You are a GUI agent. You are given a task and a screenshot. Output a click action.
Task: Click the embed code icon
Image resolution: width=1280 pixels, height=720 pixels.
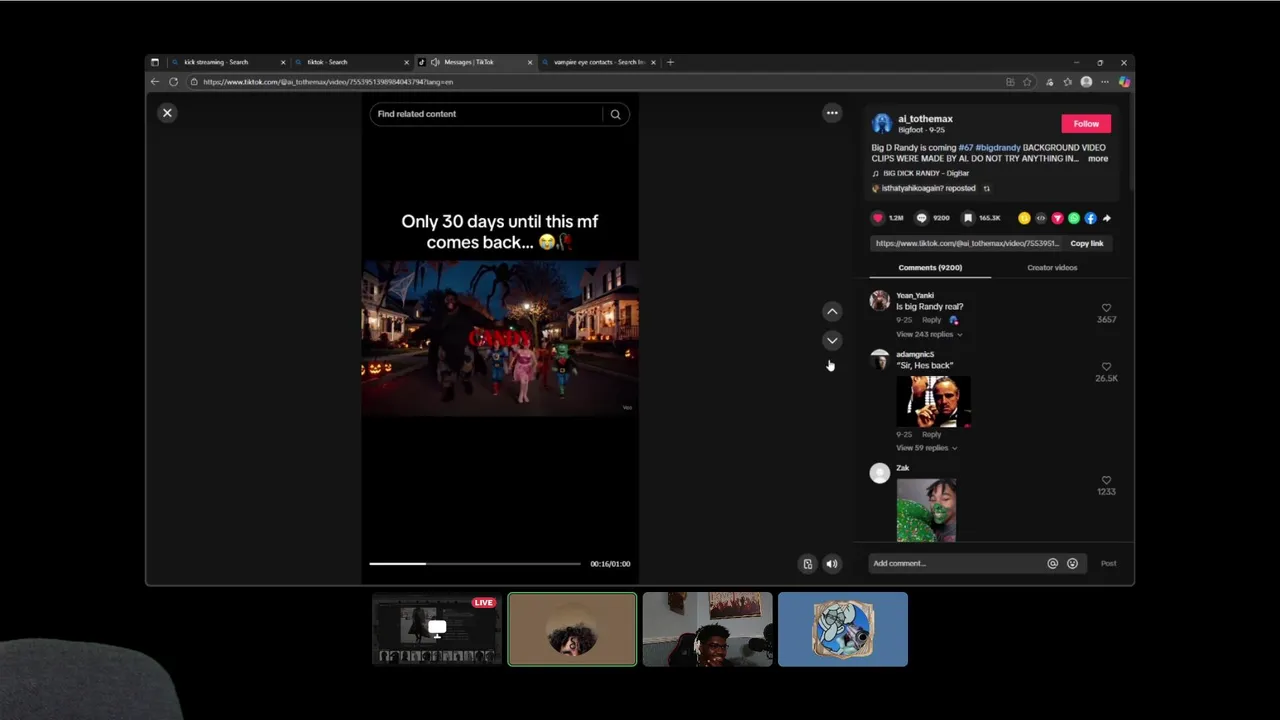pyautogui.click(x=1041, y=218)
